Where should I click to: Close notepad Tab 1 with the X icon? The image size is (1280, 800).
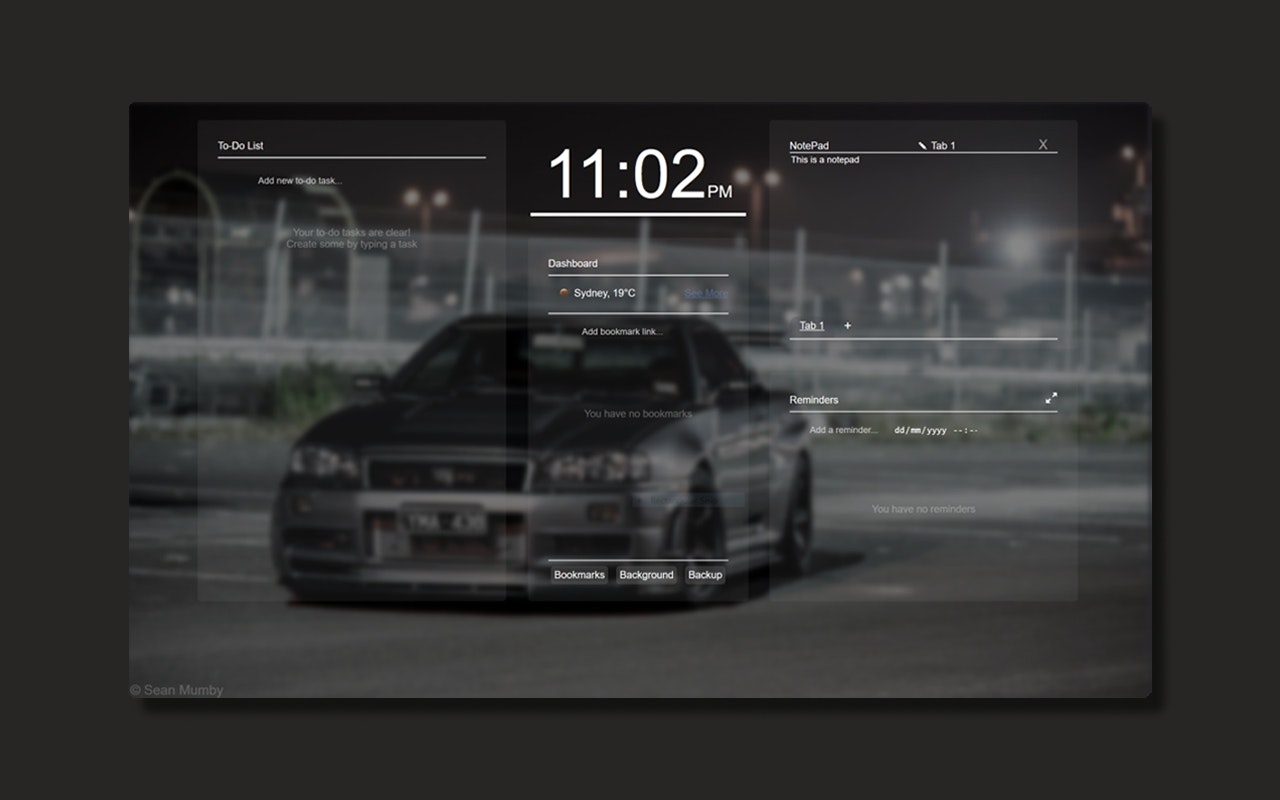click(x=1042, y=143)
